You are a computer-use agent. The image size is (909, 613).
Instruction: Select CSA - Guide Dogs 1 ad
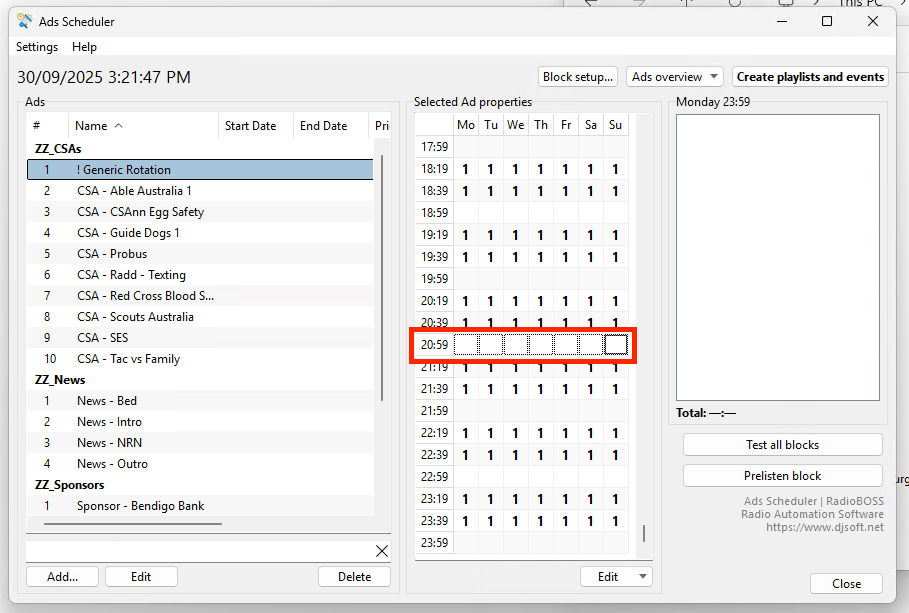click(128, 233)
